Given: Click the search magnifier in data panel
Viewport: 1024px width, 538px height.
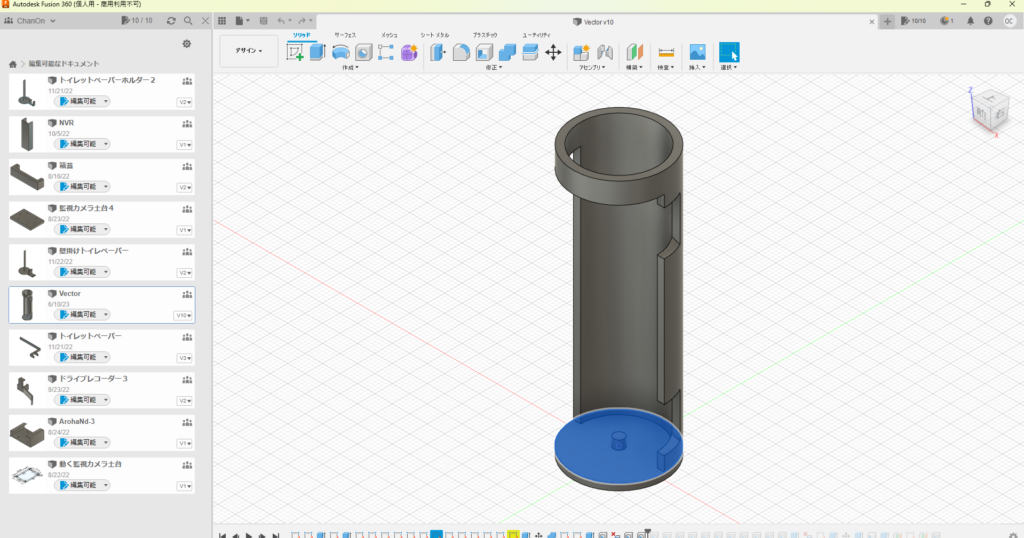Looking at the screenshot, I should [187, 20].
